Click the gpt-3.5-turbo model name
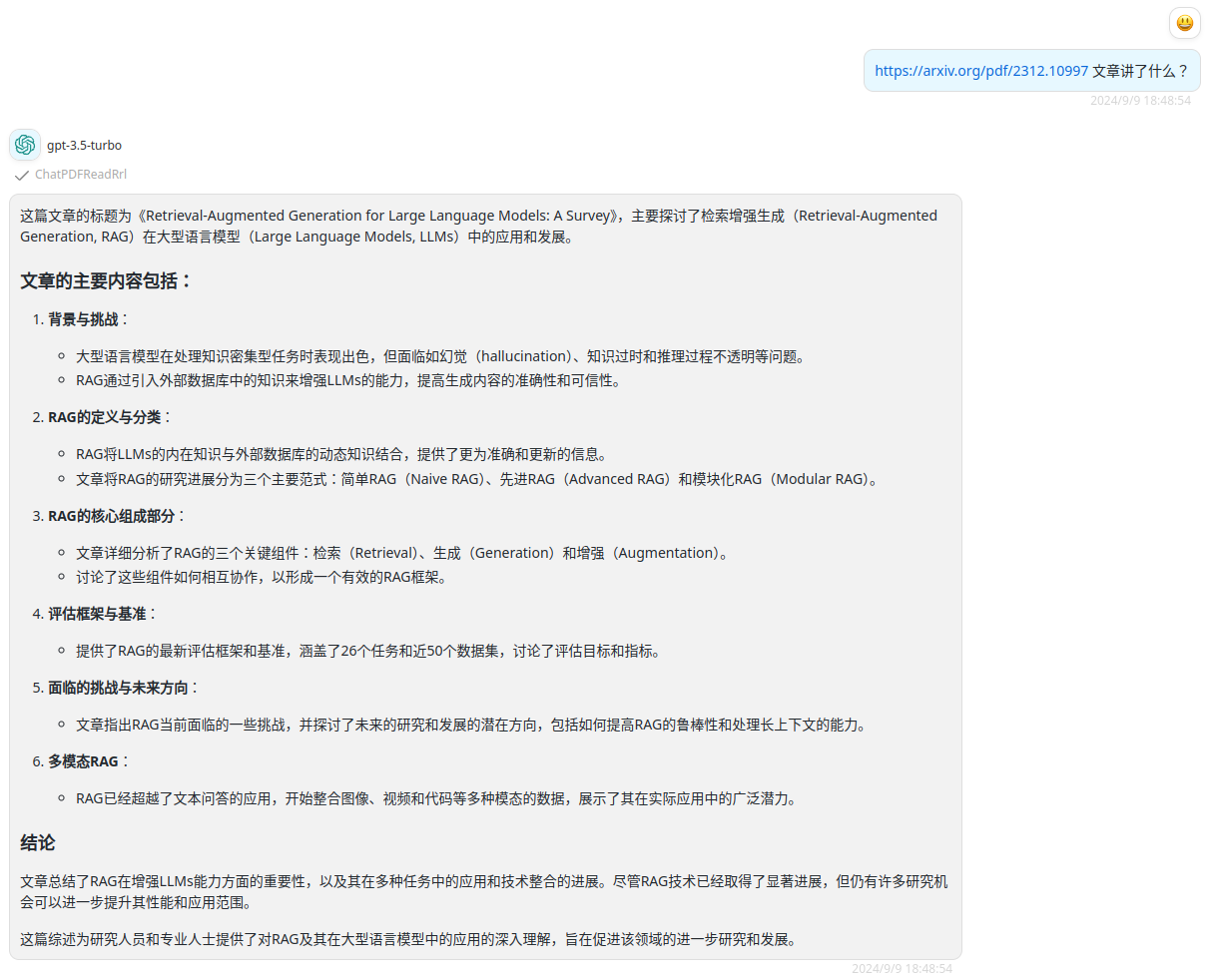This screenshot has height=980, width=1215. click(85, 145)
